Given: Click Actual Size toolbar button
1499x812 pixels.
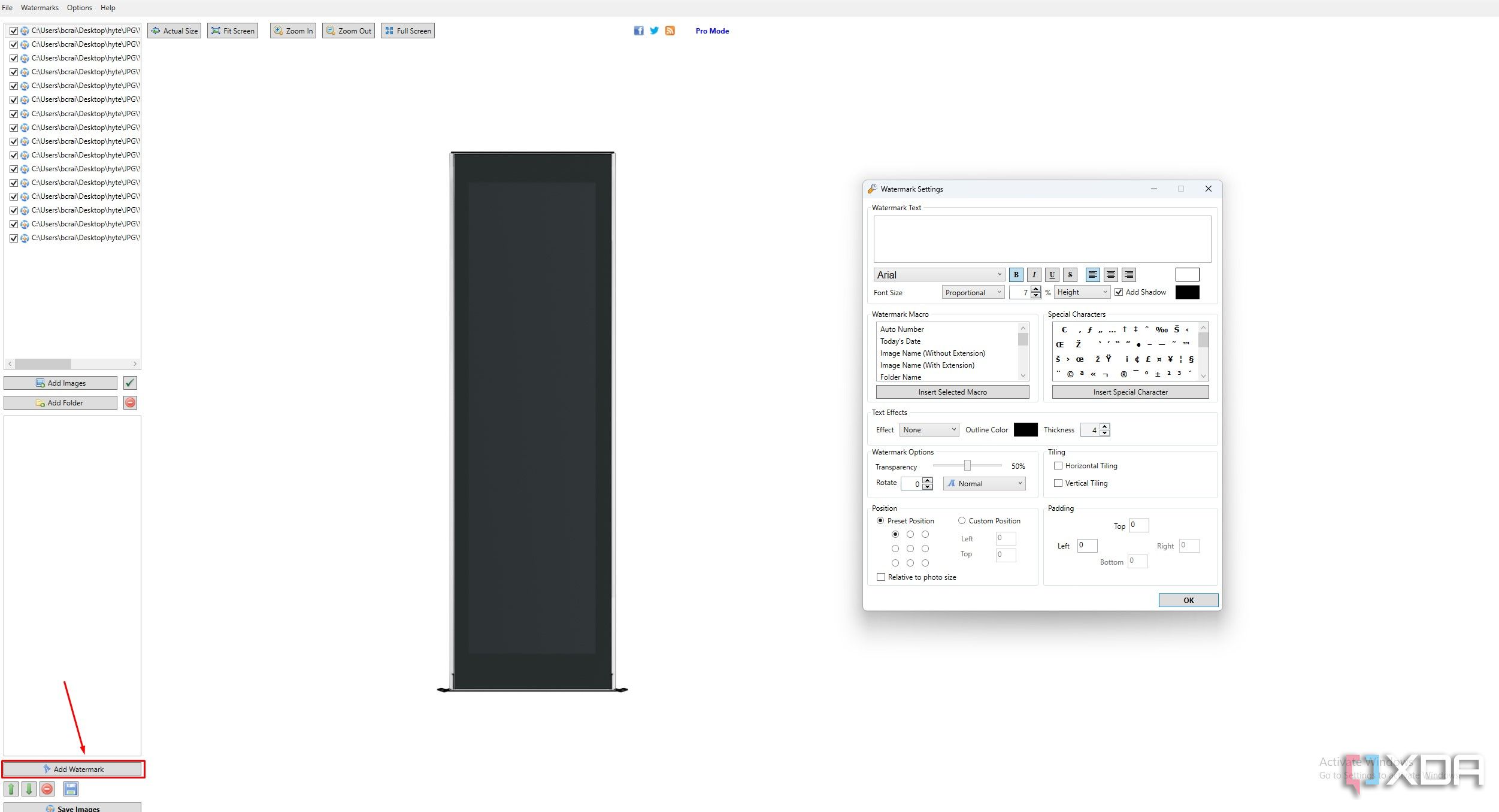Looking at the screenshot, I should pyautogui.click(x=174, y=31).
